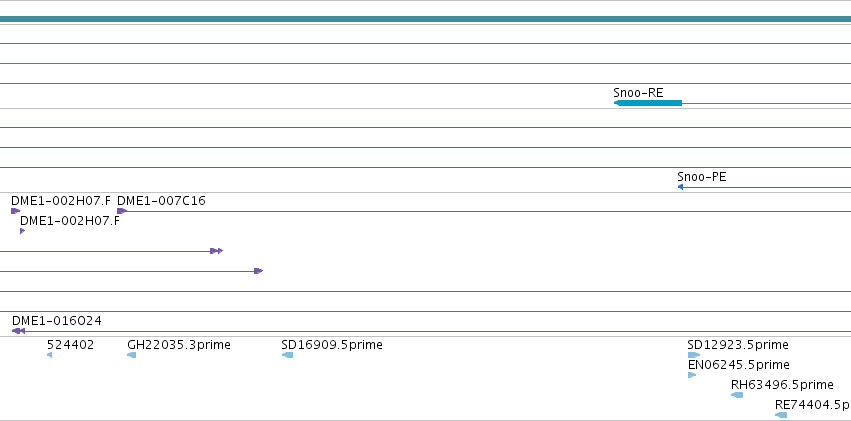Select the SD16909.5prime EST glyph

(x=288, y=355)
